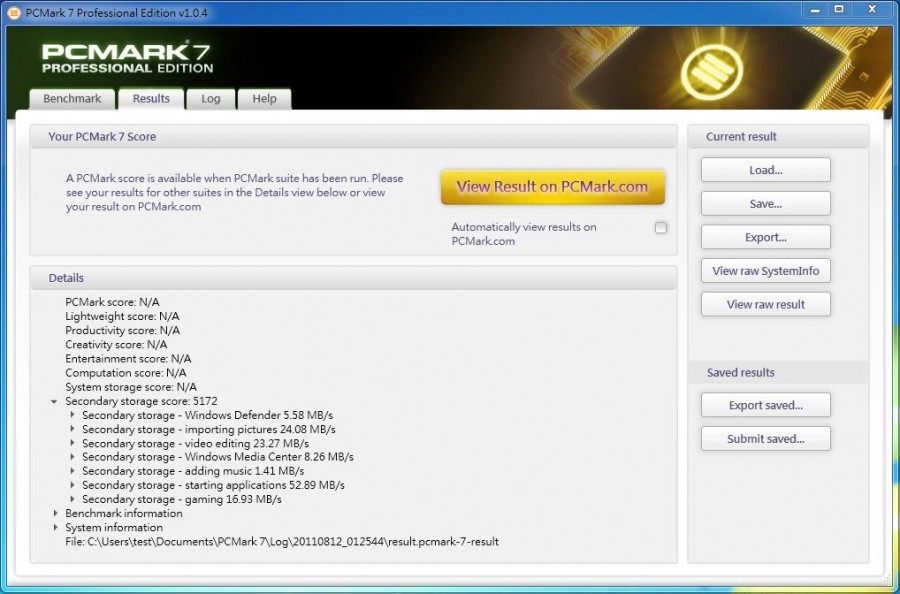Viewport: 900px width, 594px height.
Task: Expand the System information section
Action: pyautogui.click(x=55, y=527)
